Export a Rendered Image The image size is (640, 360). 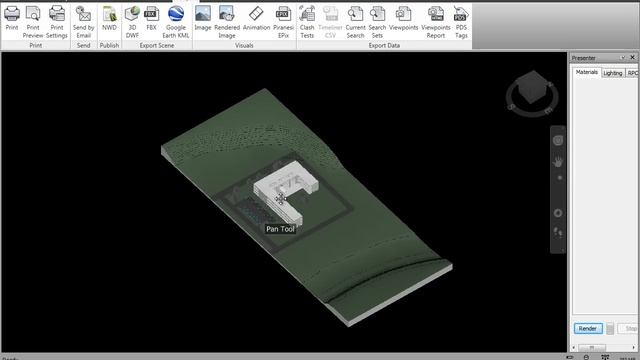pos(227,22)
